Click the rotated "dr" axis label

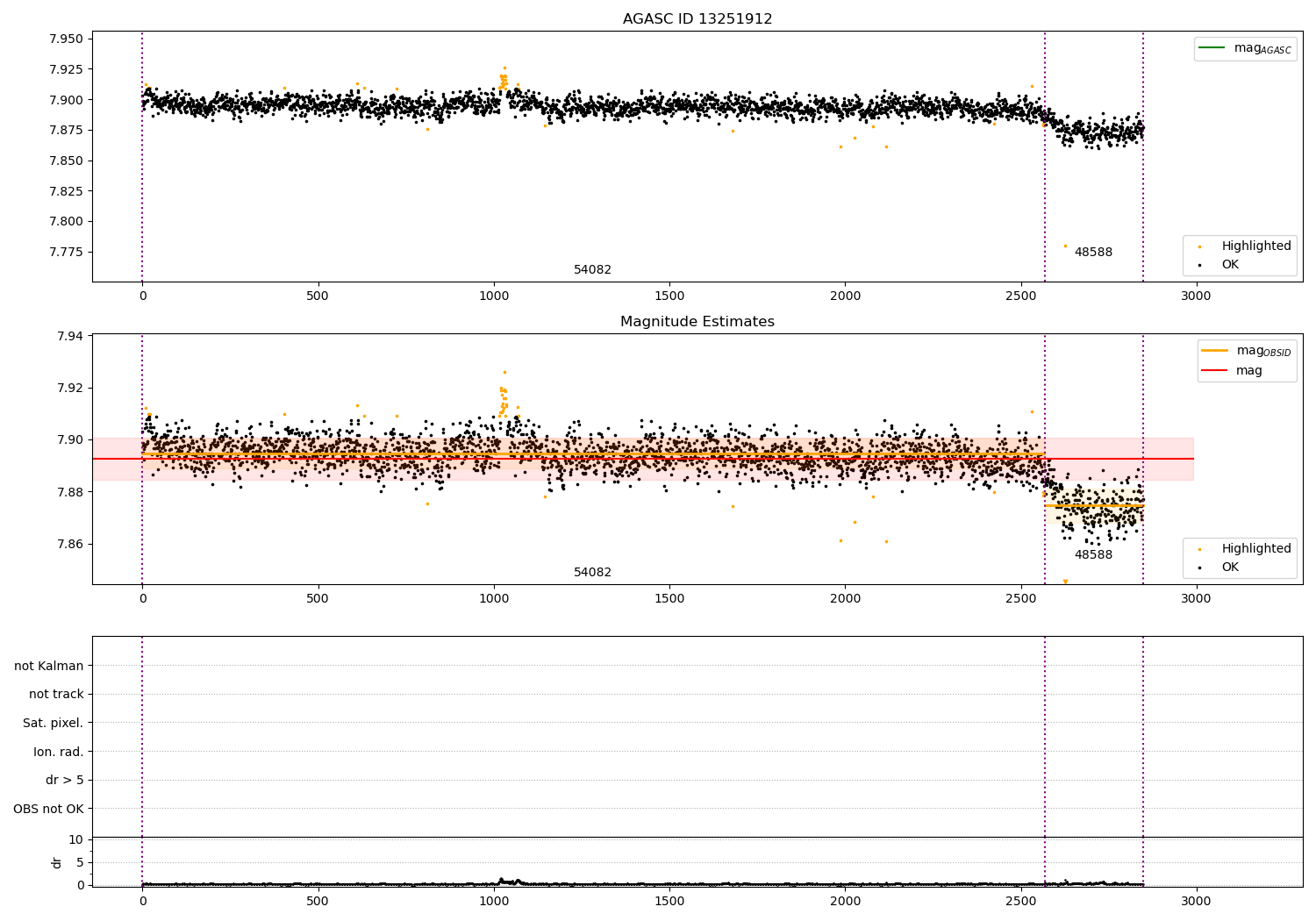[x=57, y=862]
